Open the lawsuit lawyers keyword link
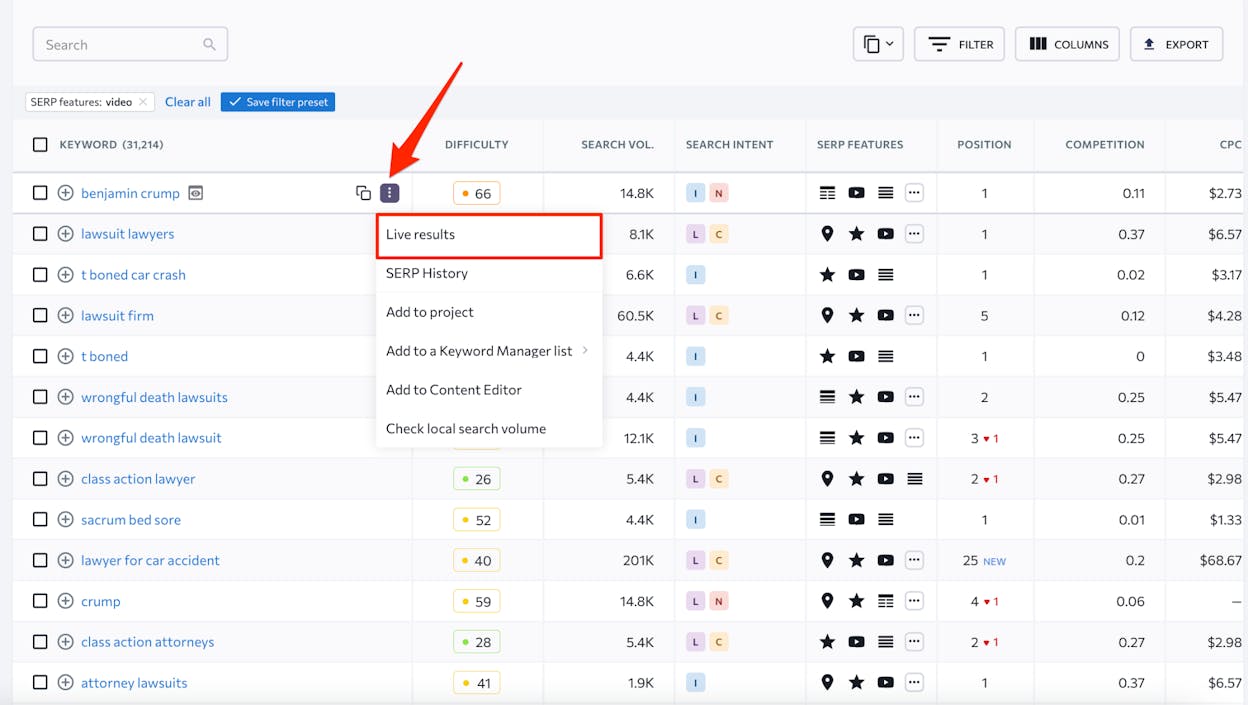This screenshot has width=1248, height=705. (127, 234)
